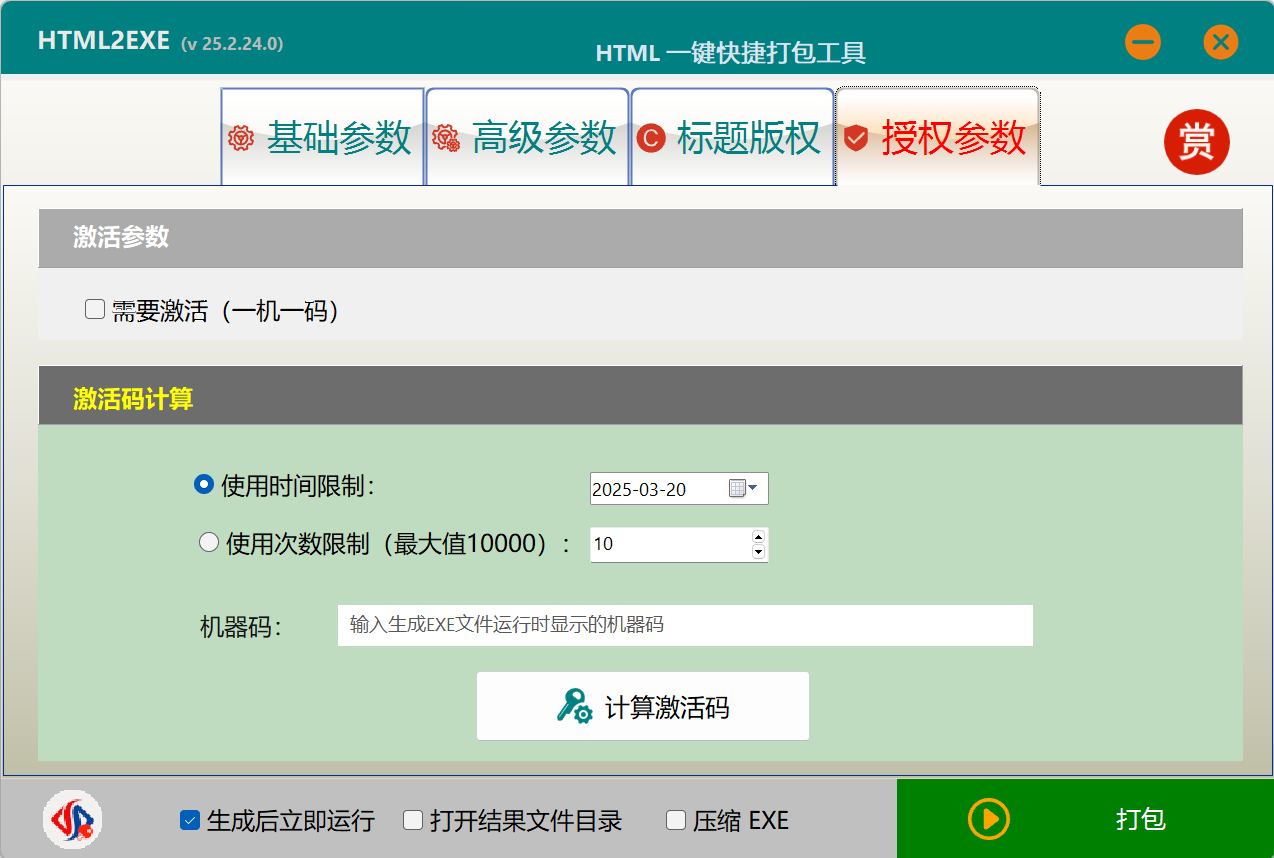This screenshot has width=1274, height=858.
Task: Click the HTML 一键快捷打包工具 subtitle
Action: (x=731, y=53)
